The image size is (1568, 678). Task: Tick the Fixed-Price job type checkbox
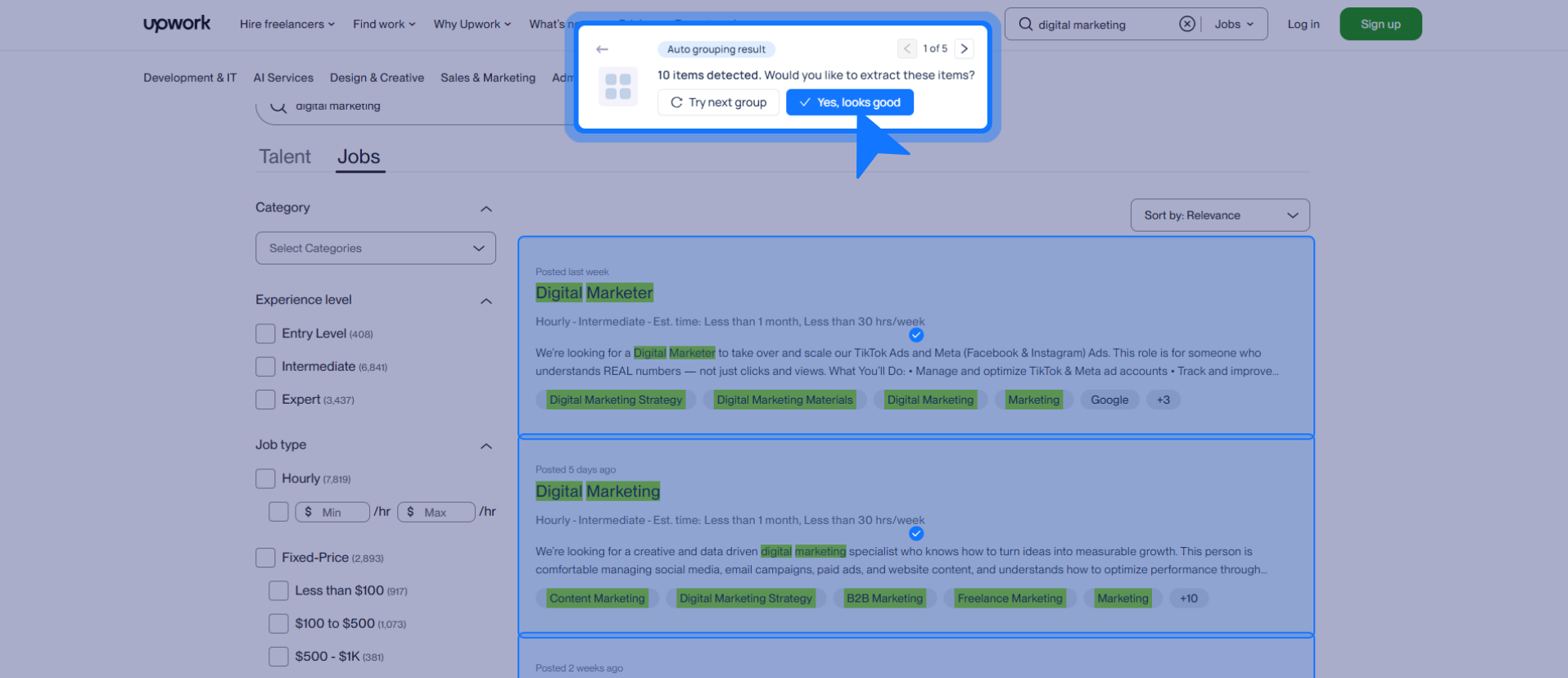point(265,558)
